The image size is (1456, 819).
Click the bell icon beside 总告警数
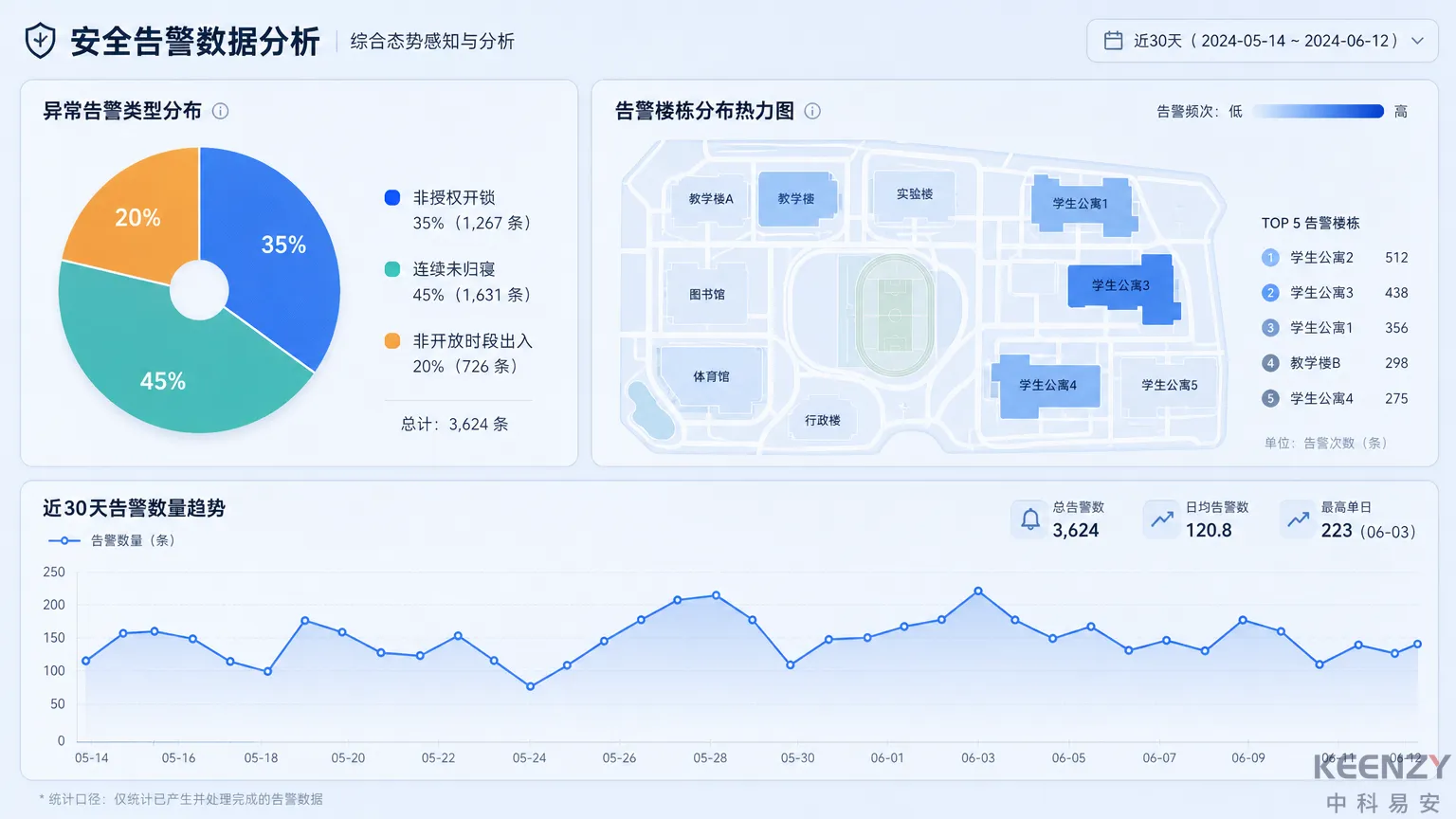tap(1030, 519)
